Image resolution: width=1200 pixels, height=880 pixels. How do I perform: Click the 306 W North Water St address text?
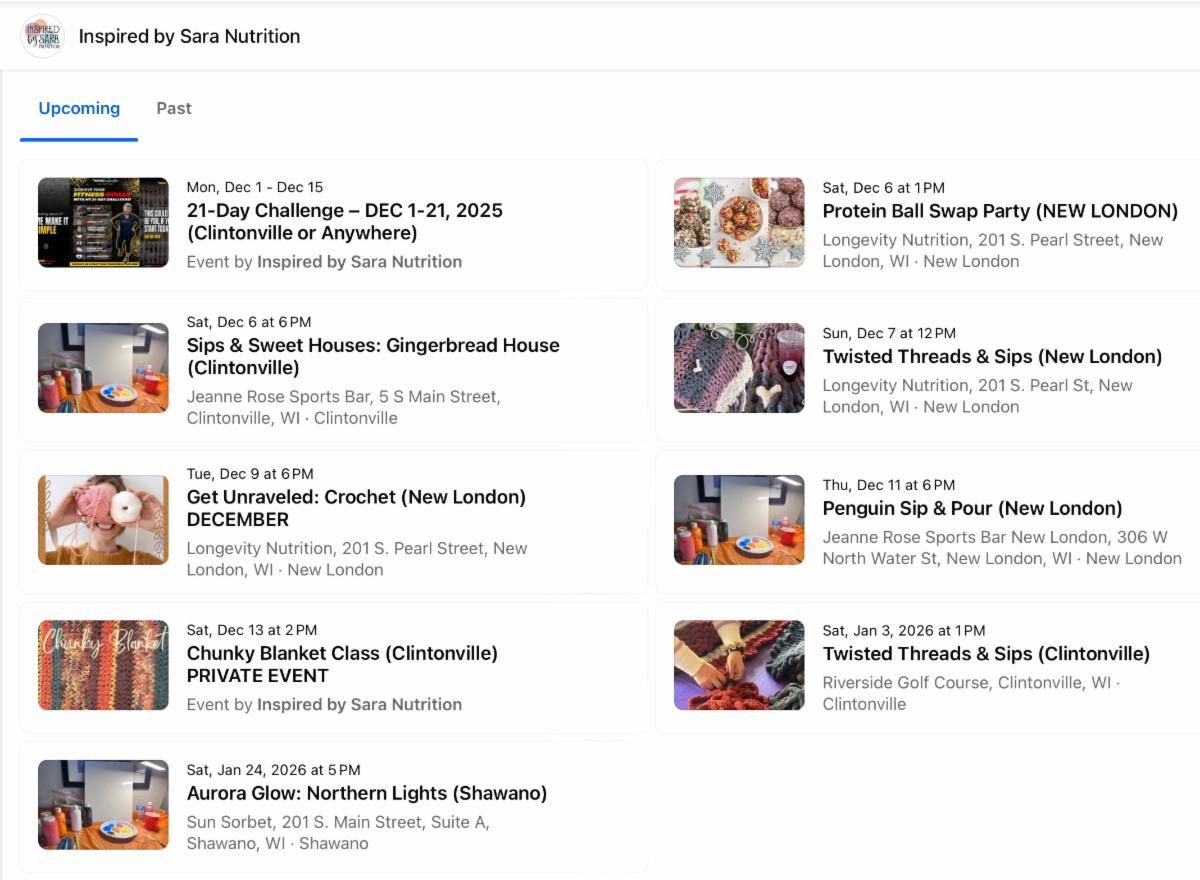(1002, 548)
